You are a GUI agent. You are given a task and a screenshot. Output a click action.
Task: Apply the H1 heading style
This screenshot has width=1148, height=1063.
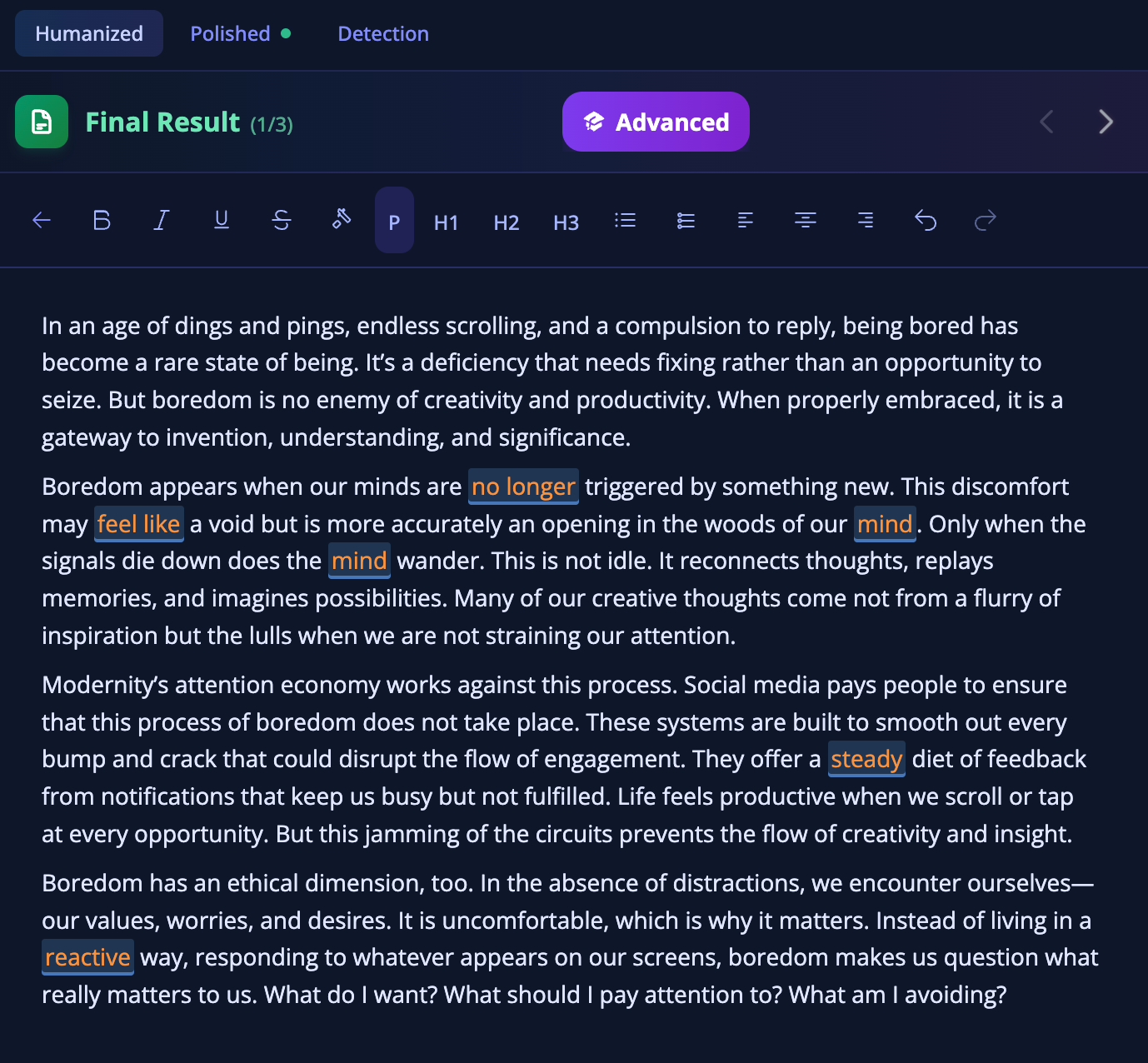coord(447,222)
